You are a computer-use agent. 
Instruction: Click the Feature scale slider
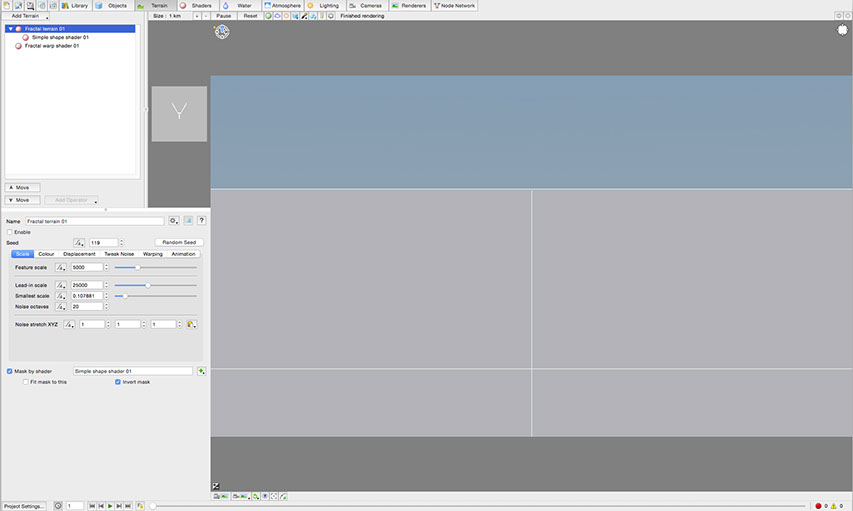click(155, 267)
